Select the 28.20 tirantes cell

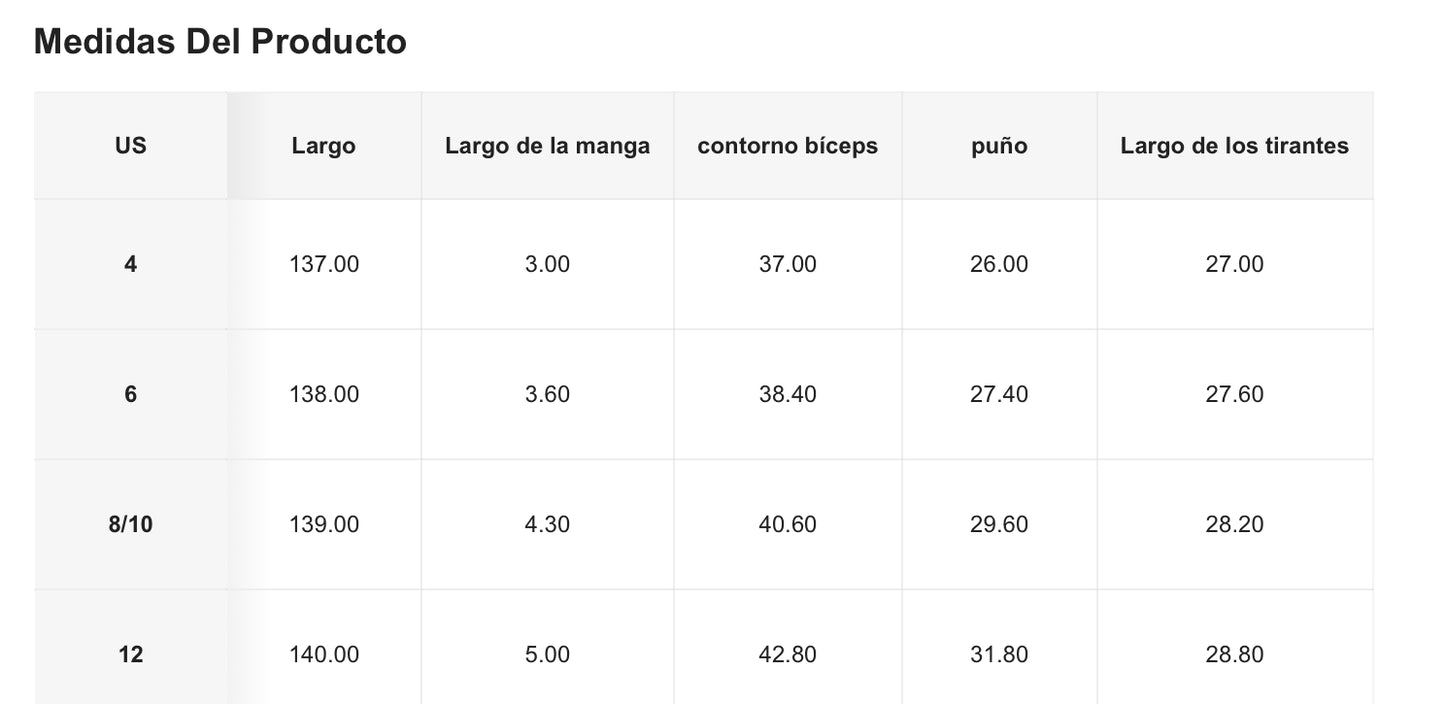coord(1234,525)
